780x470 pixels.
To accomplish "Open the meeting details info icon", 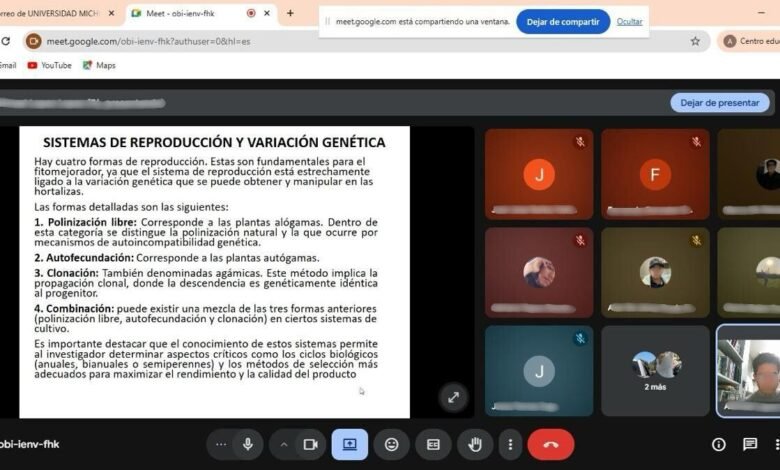I will coord(718,444).
